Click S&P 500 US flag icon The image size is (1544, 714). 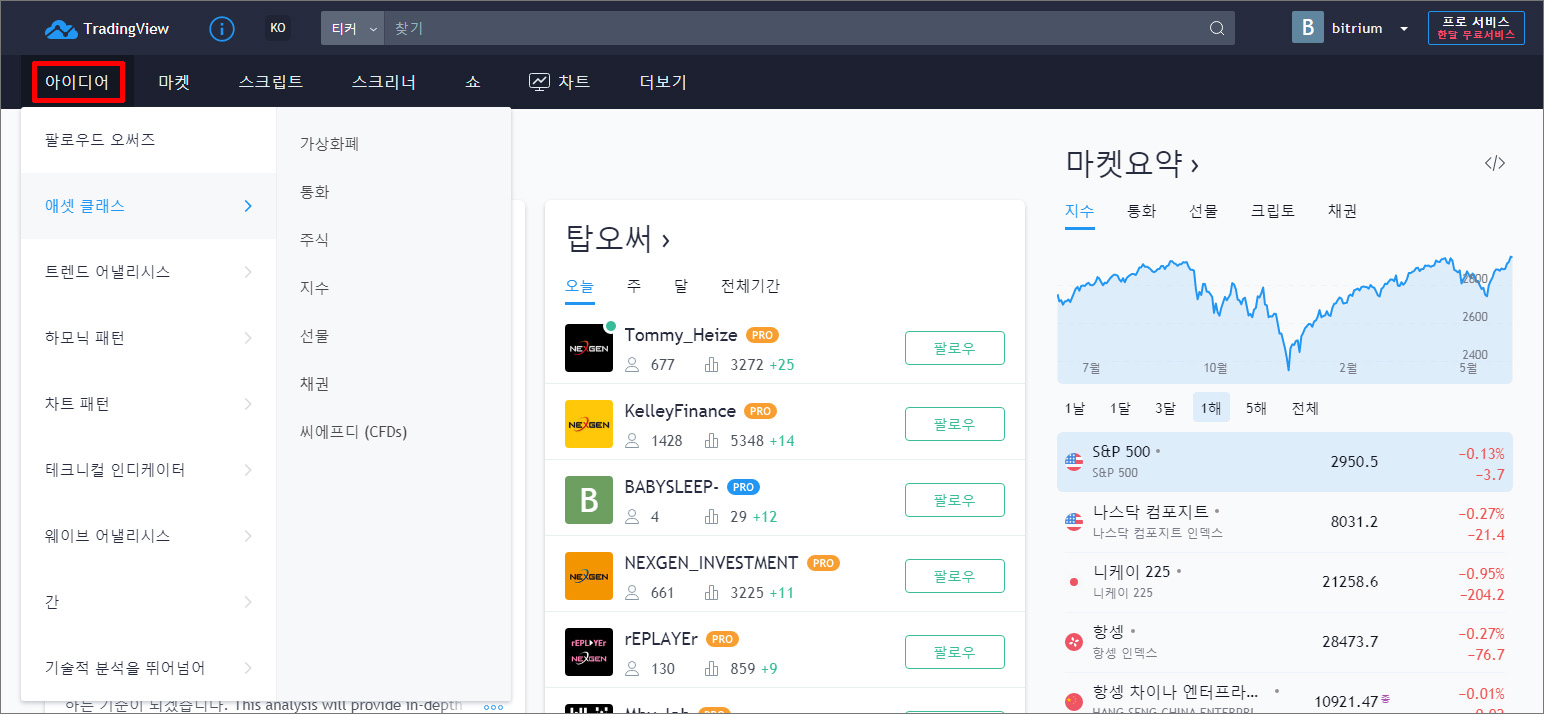tap(1074, 461)
